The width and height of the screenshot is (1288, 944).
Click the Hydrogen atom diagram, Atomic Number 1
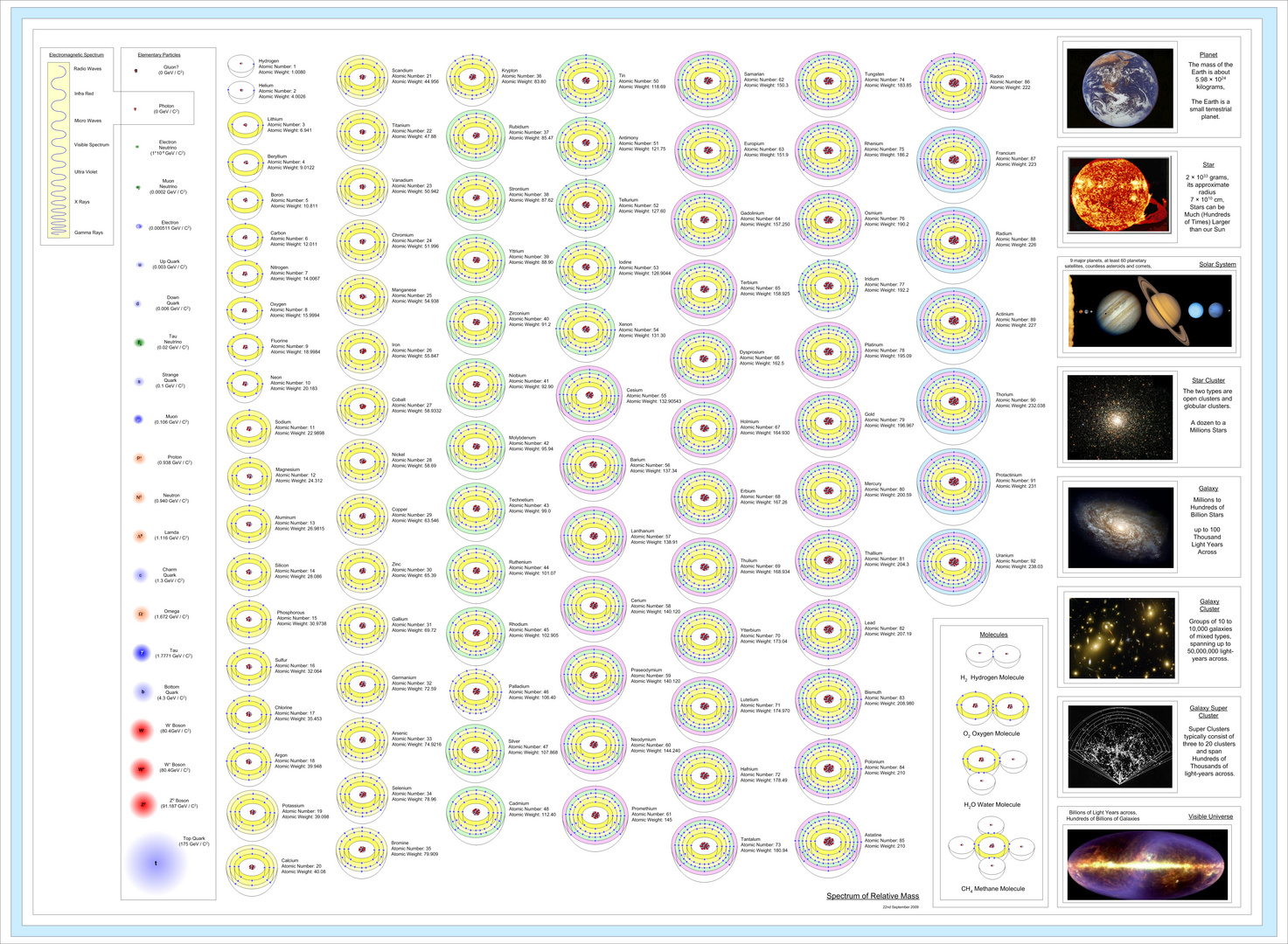click(x=240, y=65)
